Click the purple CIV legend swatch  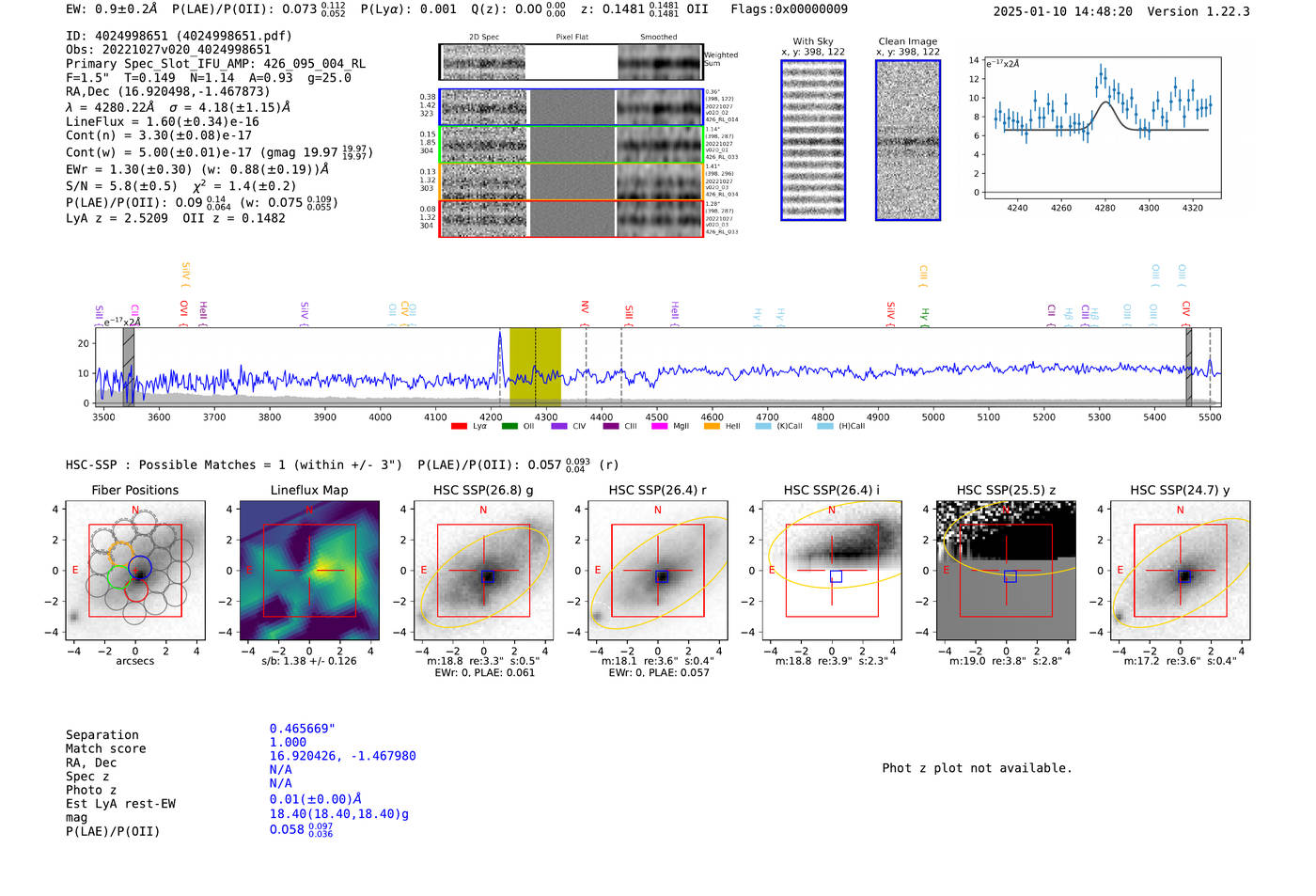click(x=559, y=426)
